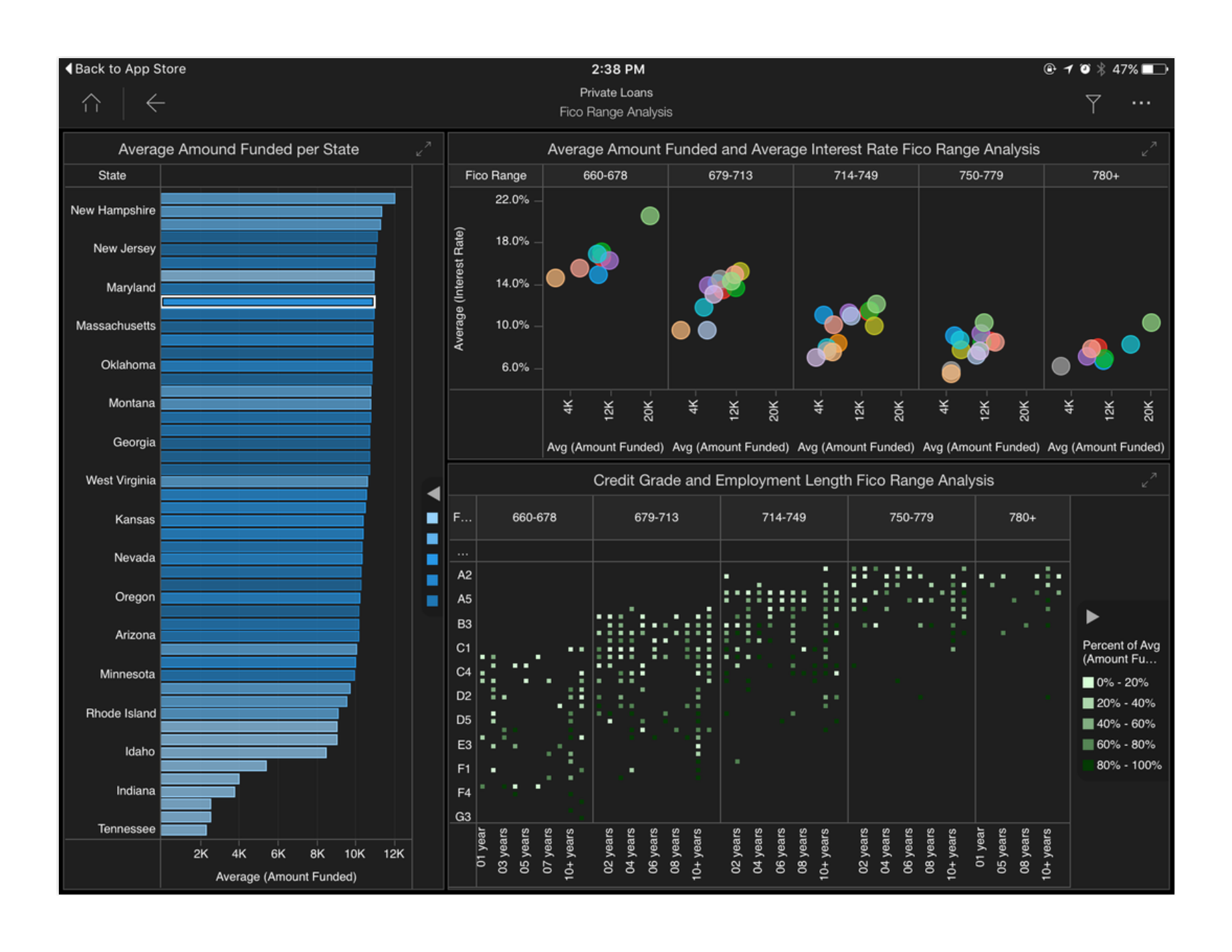Open the more options ellipsis menu

[1141, 103]
